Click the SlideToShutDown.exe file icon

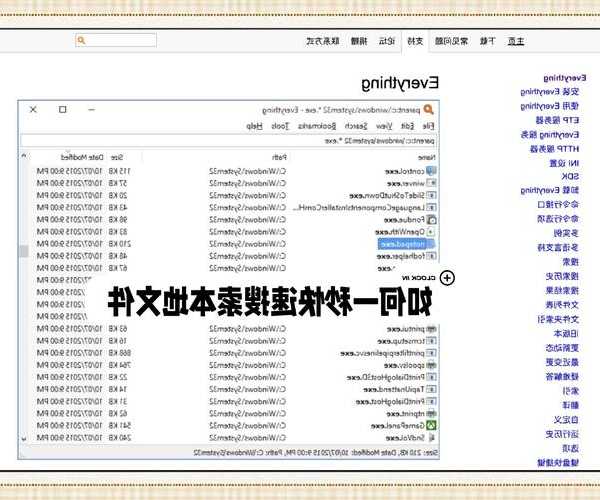[431, 196]
